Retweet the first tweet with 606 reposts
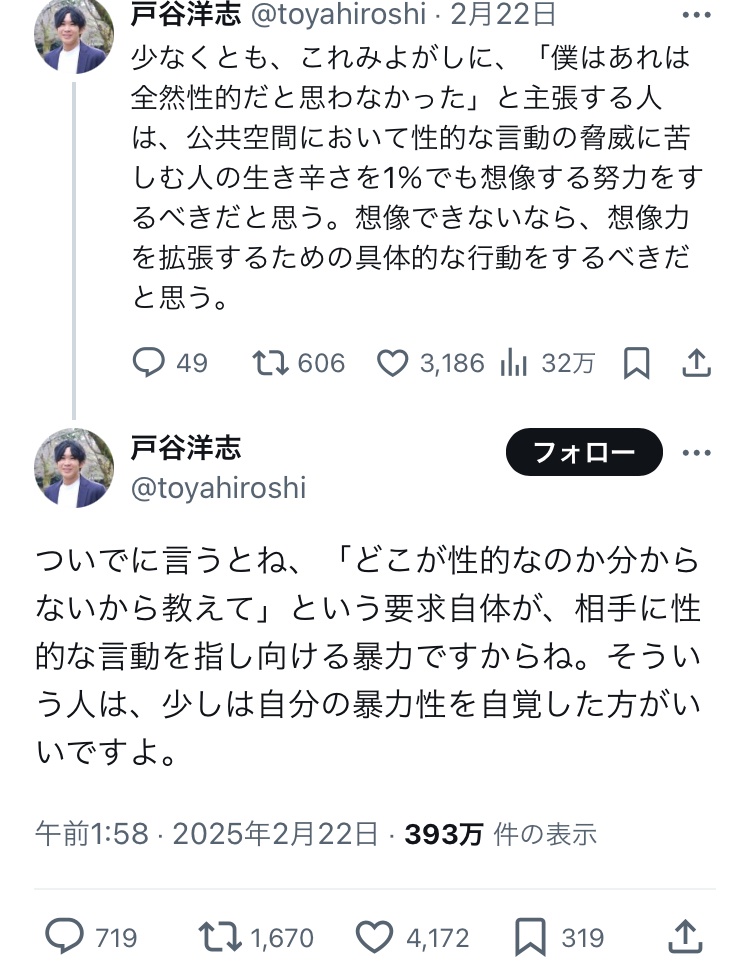Viewport: 750px width, 965px height. (x=269, y=363)
